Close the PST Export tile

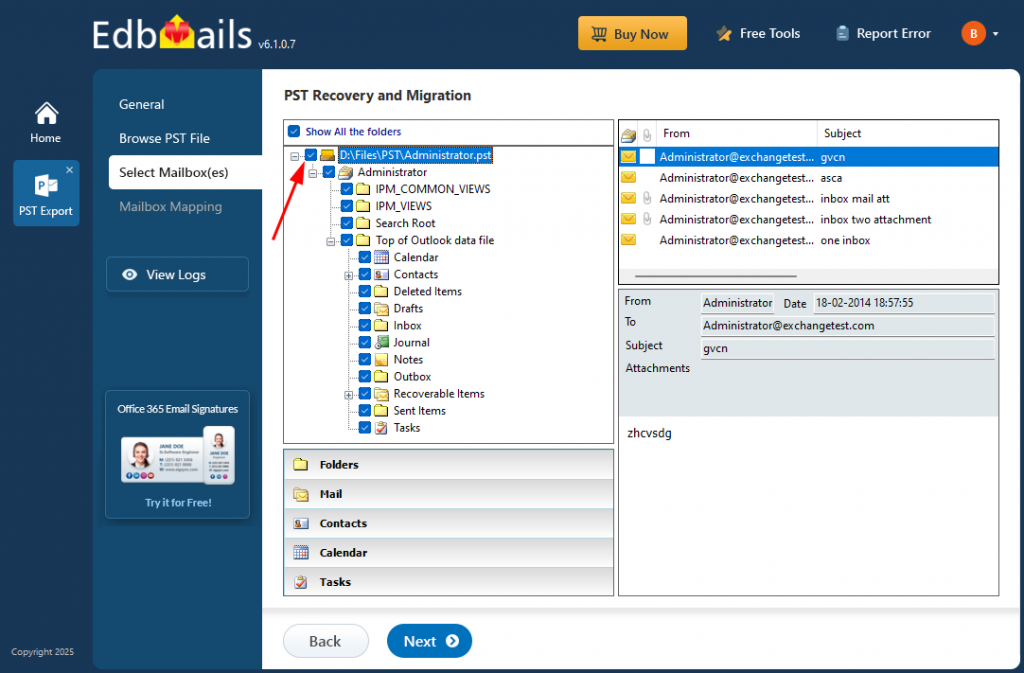(69, 170)
